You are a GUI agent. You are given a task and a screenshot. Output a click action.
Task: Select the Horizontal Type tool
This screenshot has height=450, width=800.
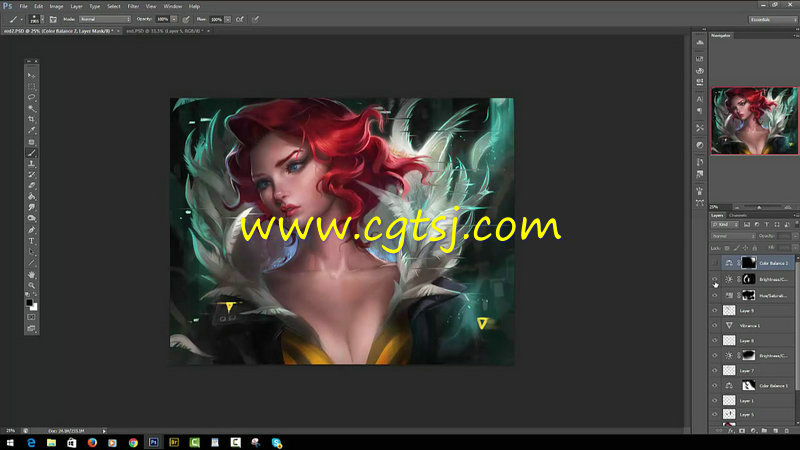(32, 241)
